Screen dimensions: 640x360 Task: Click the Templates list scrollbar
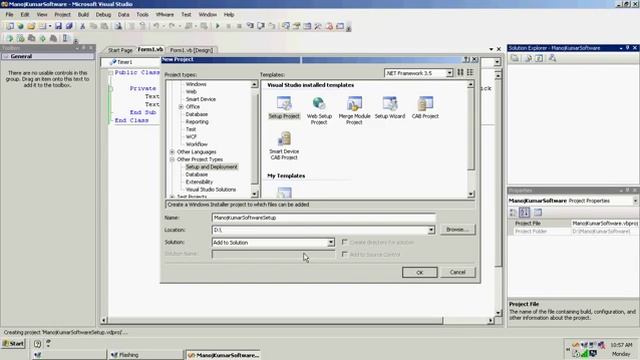471,139
